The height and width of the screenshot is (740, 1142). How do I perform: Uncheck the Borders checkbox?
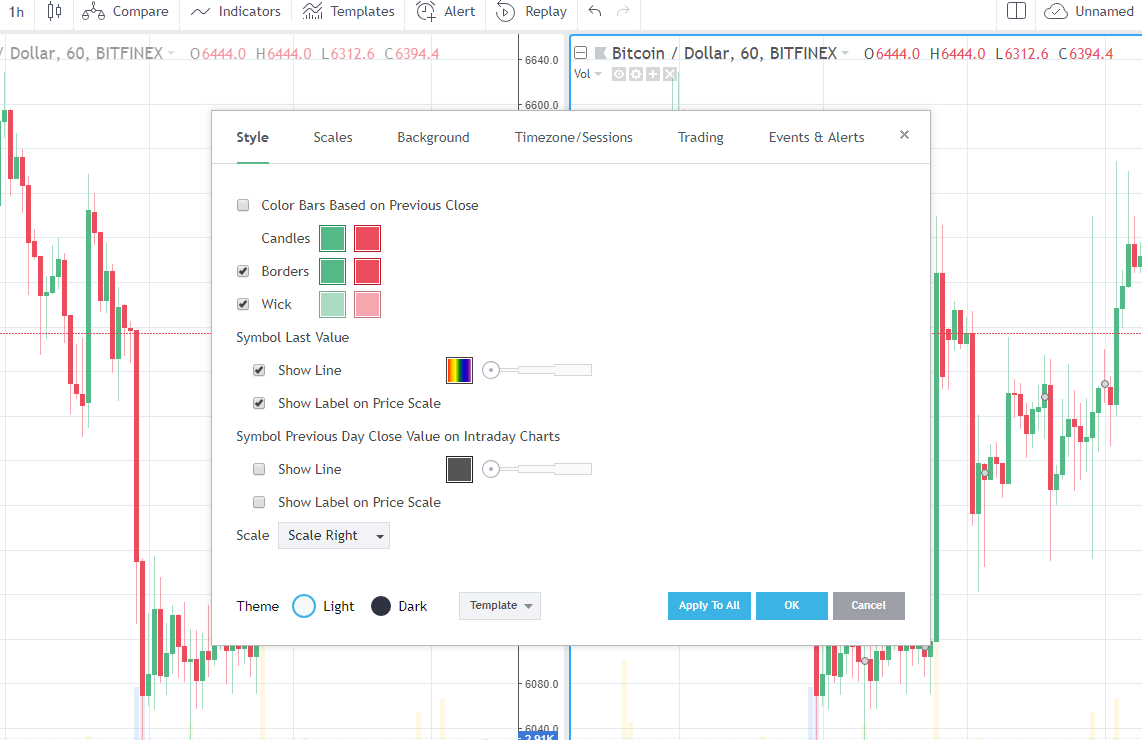click(x=243, y=271)
